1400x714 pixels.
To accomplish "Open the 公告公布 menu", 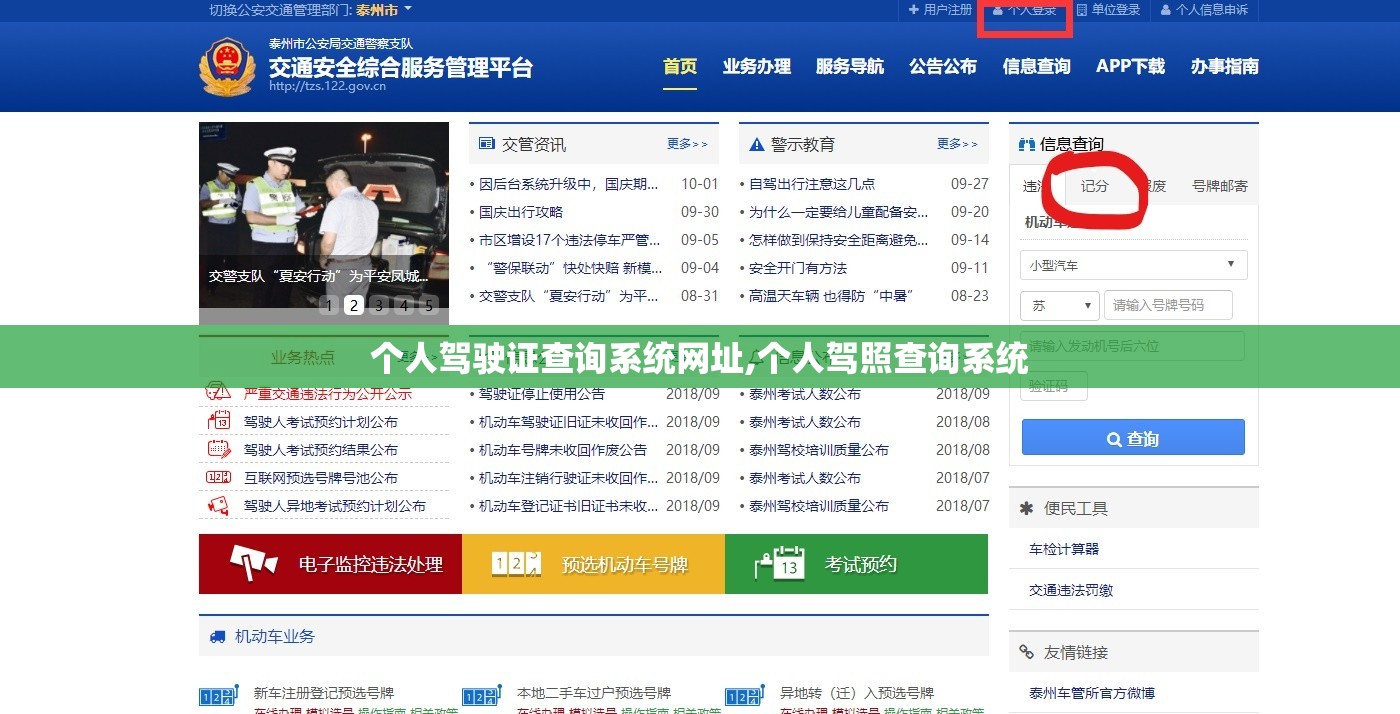I will pyautogui.click(x=943, y=67).
